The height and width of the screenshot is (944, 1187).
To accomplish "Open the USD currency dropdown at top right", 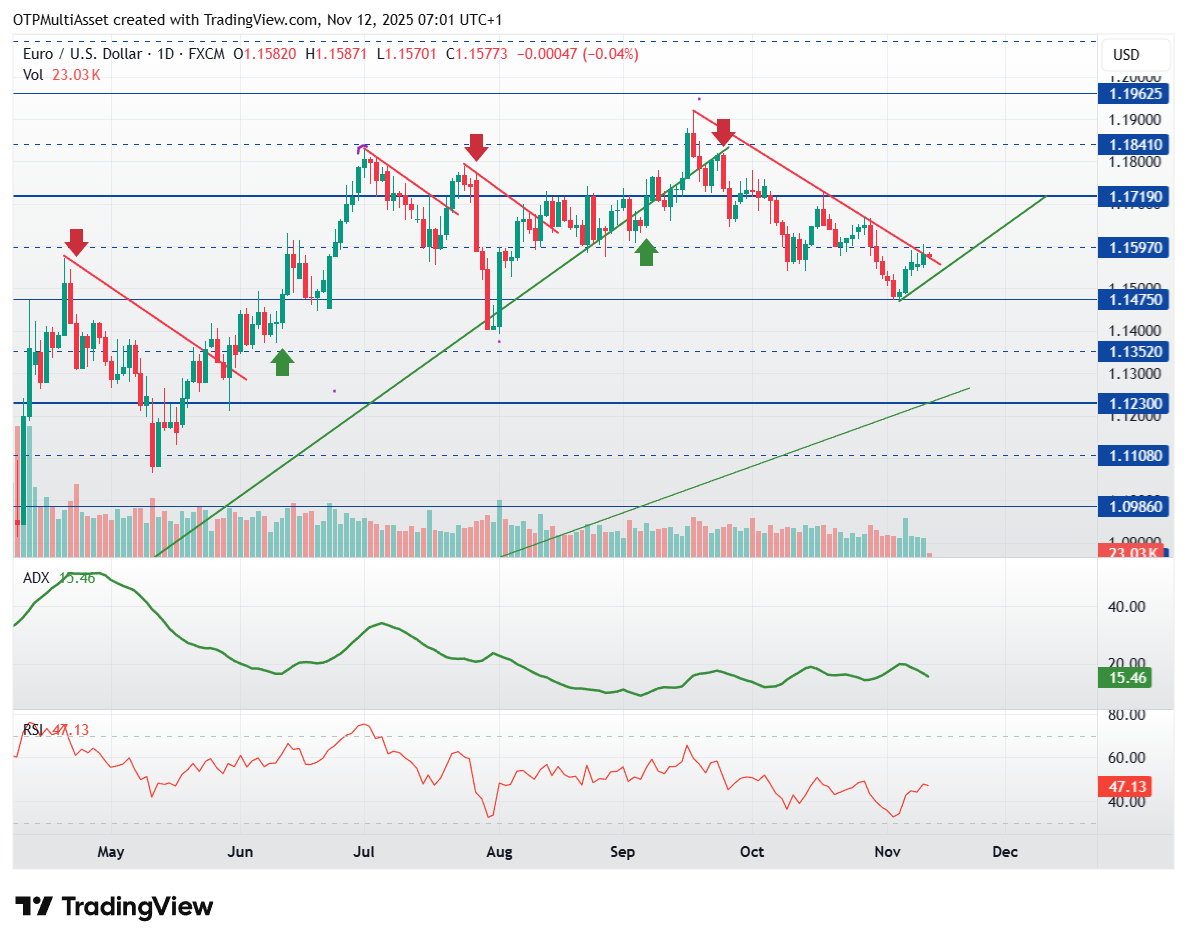I will [x=1135, y=55].
